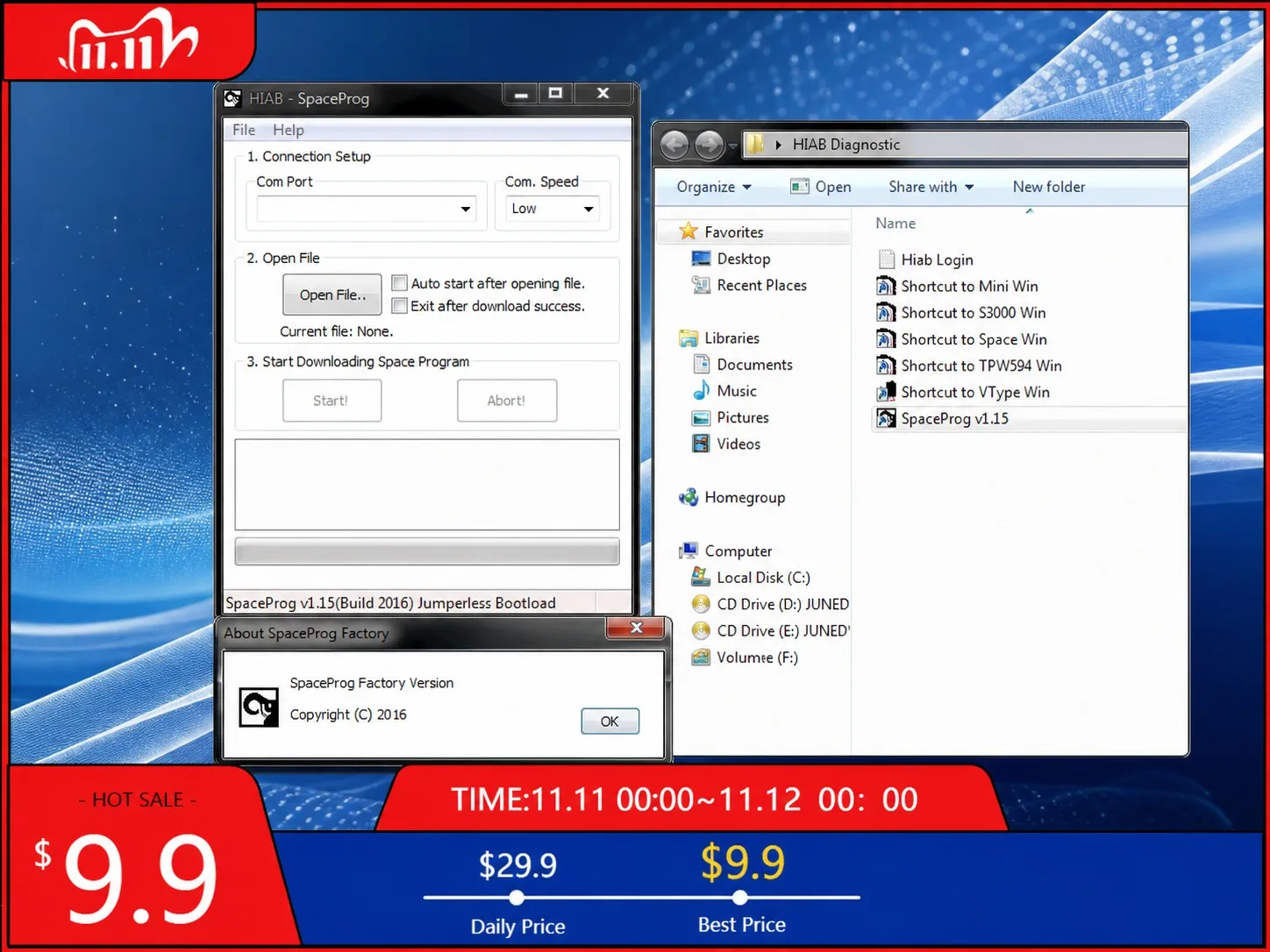This screenshot has height=952, width=1270.
Task: Click New folder in Explorer toolbar
Action: point(1049,187)
